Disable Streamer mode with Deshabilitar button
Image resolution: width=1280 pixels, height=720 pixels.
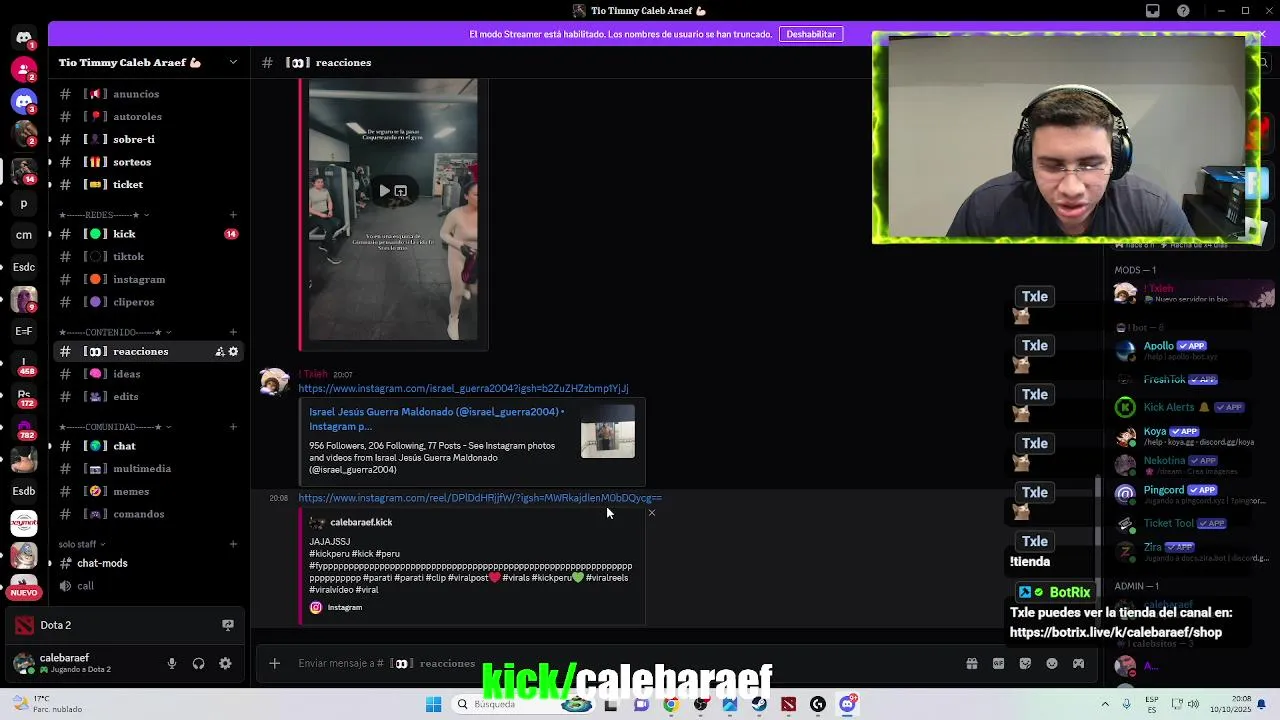(811, 34)
